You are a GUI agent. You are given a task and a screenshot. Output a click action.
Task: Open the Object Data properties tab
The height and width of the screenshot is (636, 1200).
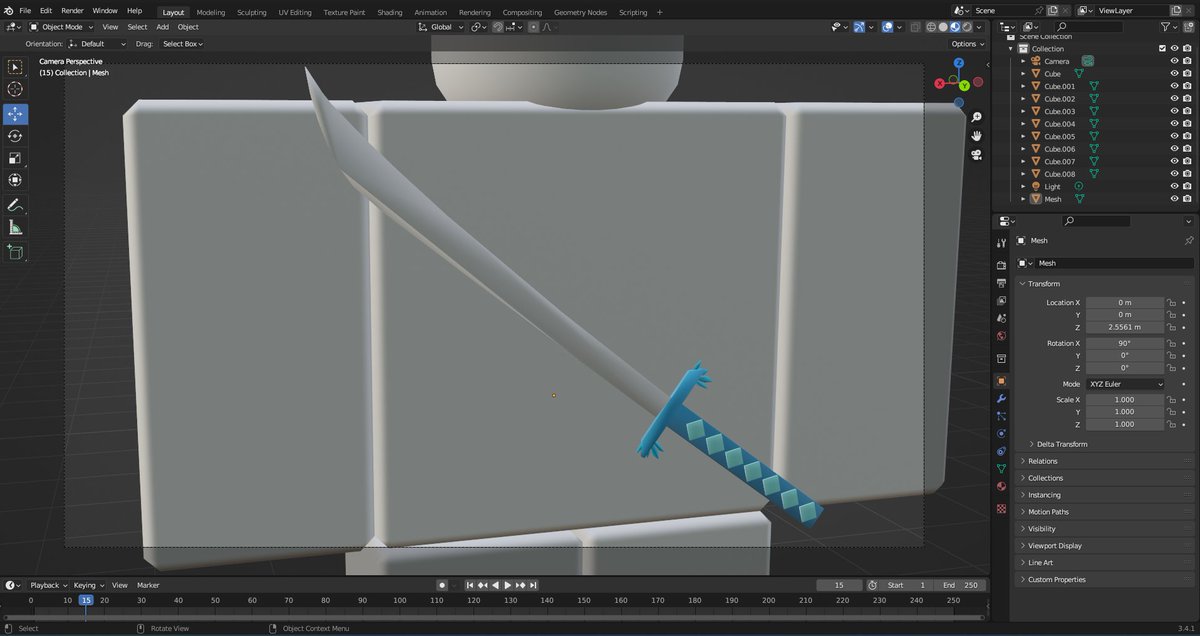[1001, 469]
